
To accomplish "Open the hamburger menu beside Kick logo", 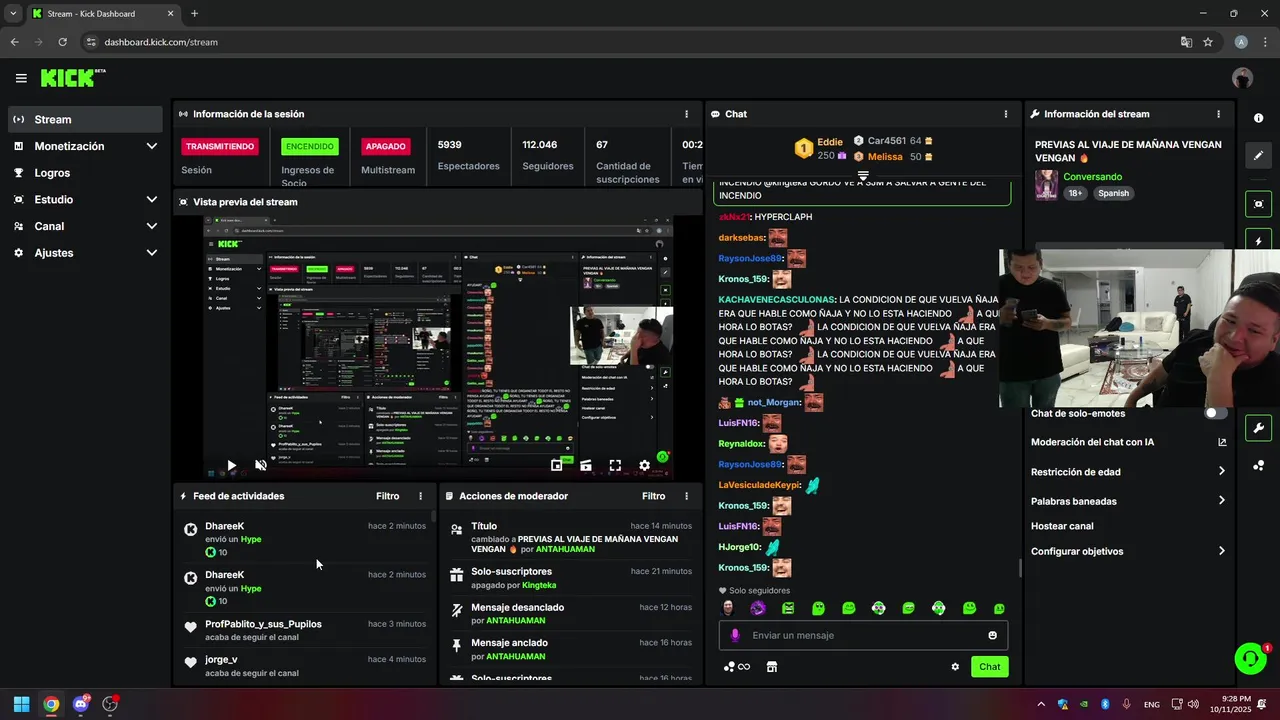I will click(x=21, y=78).
